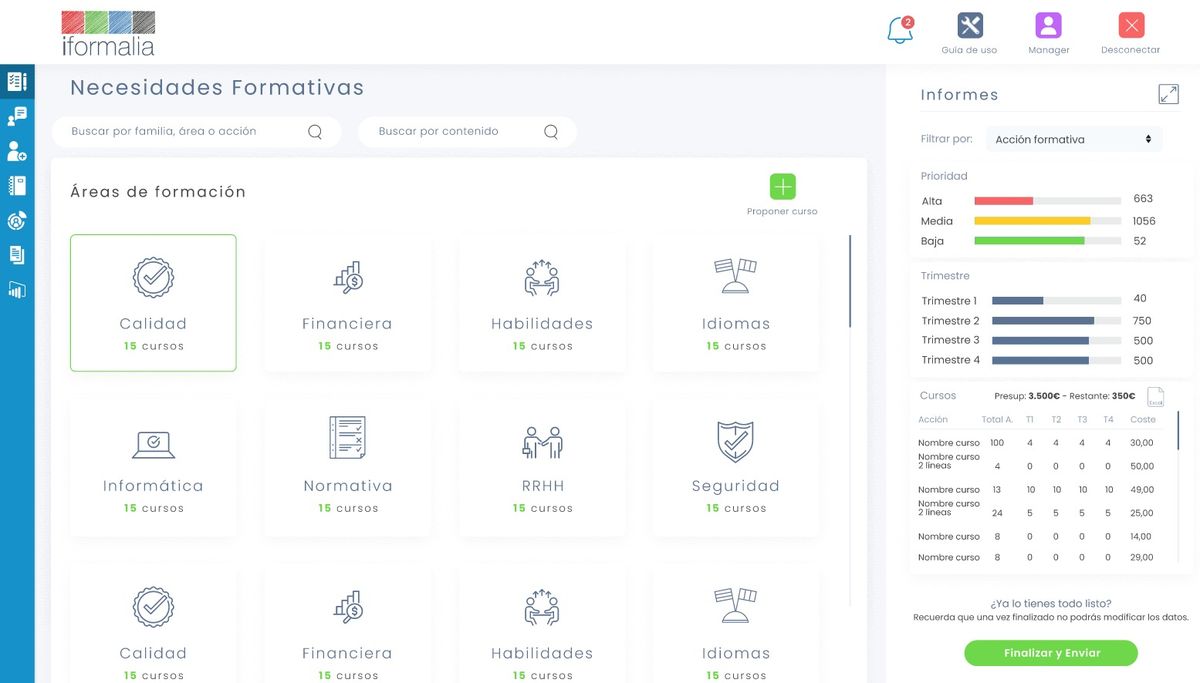
Task: Click the cost cell 30,00
Action: (x=1141, y=443)
